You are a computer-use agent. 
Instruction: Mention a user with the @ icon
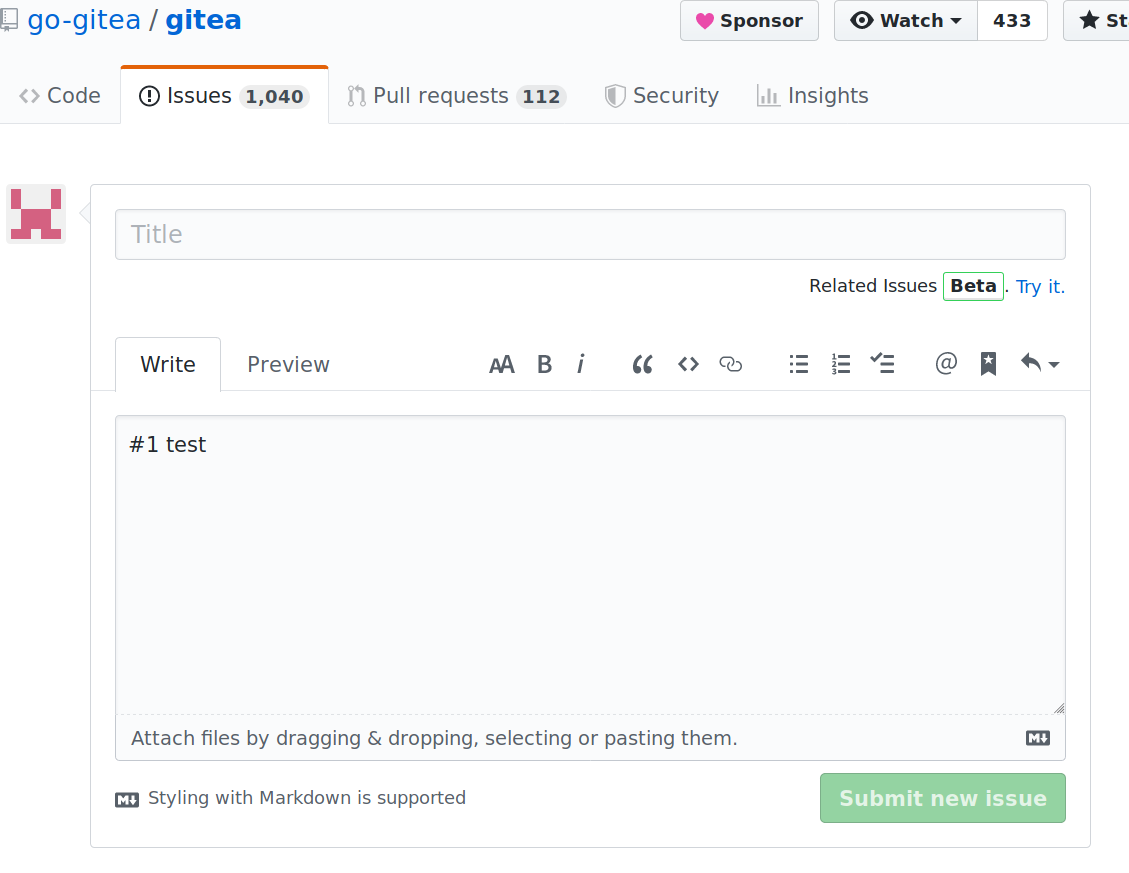[946, 363]
